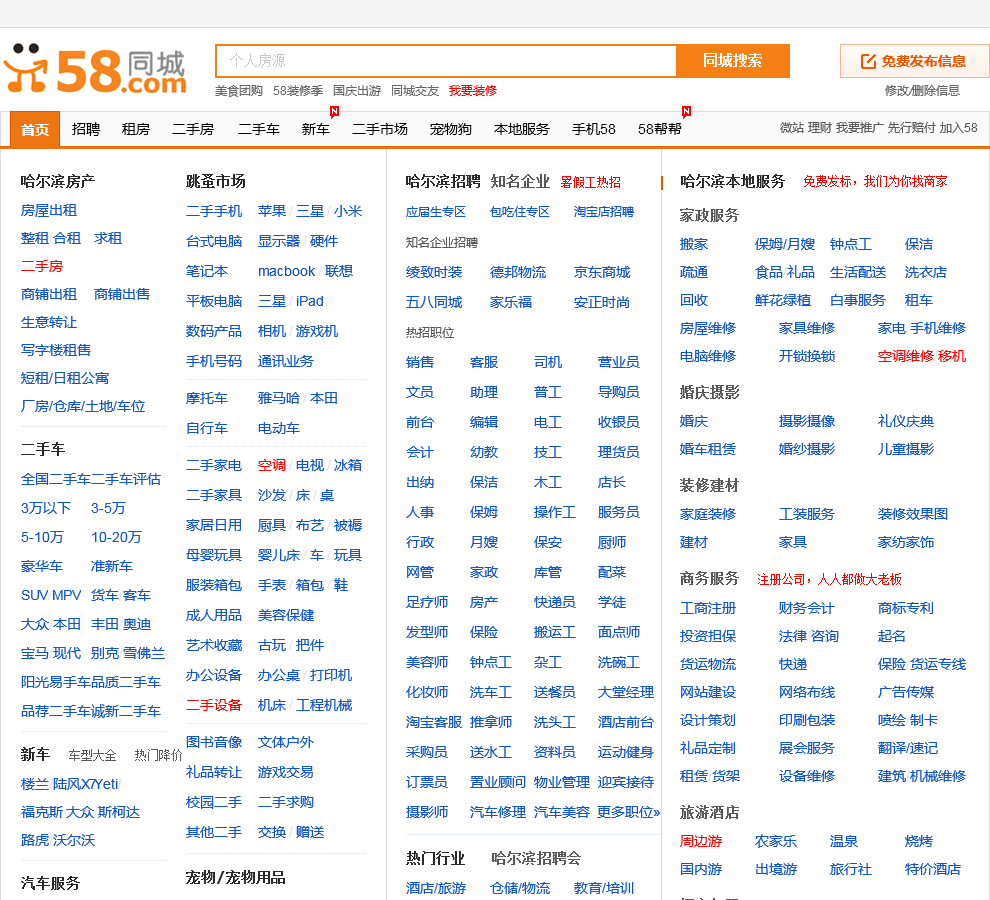Open the 二手房 navigation tab
The width and height of the screenshot is (990, 900).
pyautogui.click(x=193, y=129)
